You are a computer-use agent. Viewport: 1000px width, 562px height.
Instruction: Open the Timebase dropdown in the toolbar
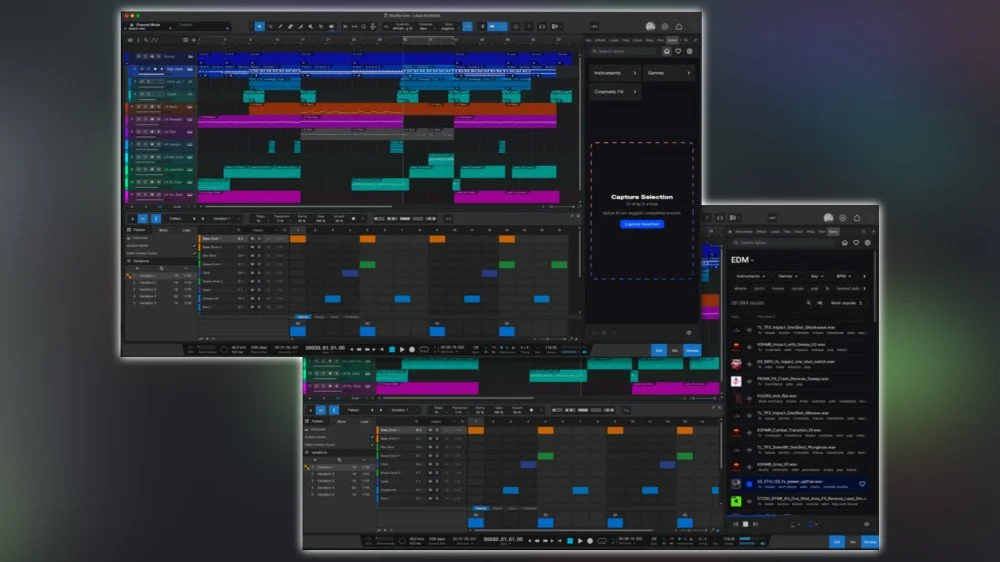point(425,27)
